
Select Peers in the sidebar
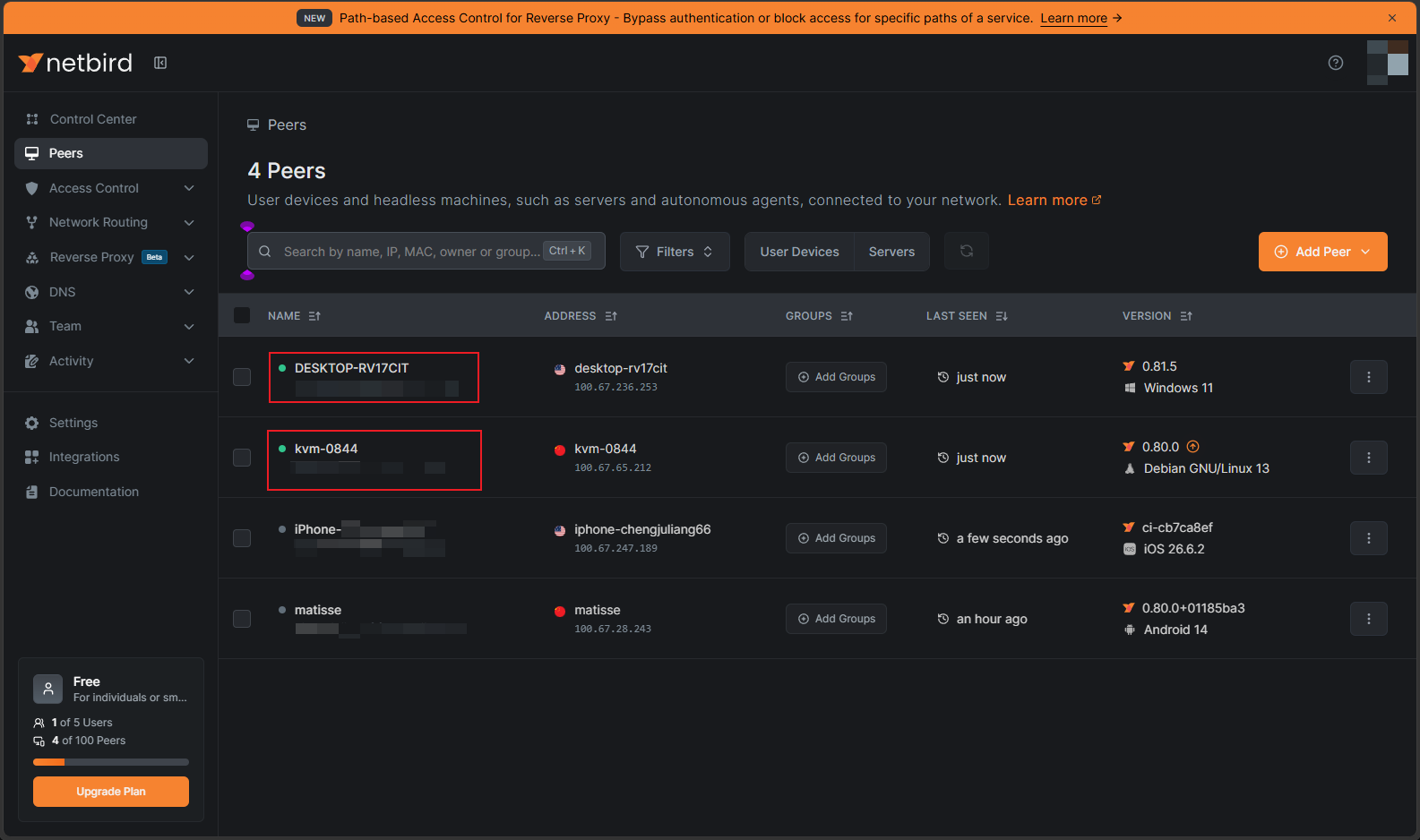tap(111, 153)
